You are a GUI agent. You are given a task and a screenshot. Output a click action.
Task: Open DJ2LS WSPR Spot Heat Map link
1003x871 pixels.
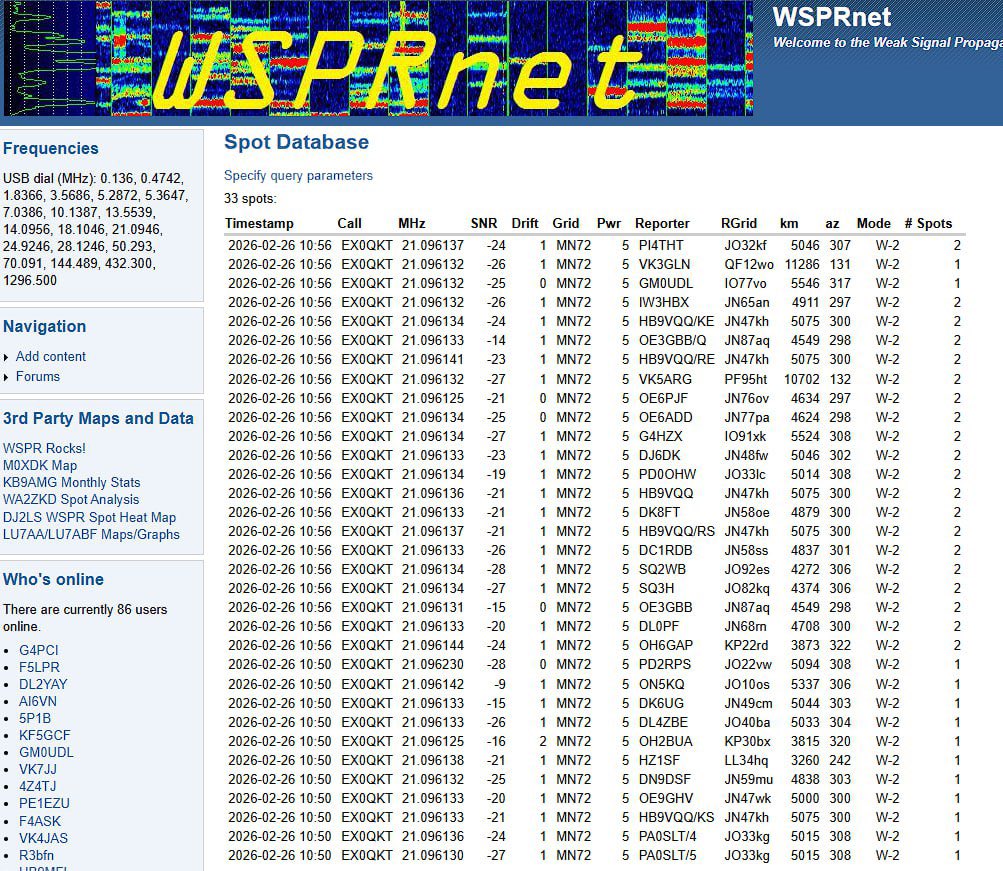[90, 517]
